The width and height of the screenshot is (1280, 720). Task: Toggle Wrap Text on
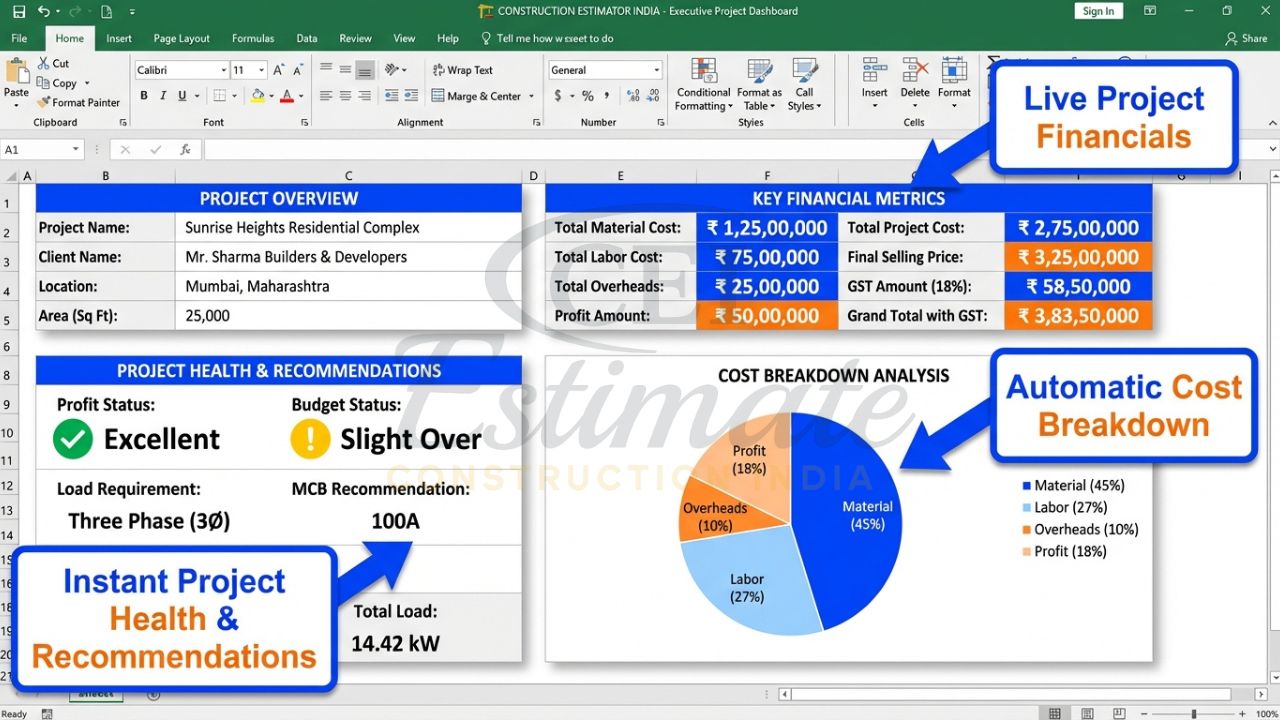(x=462, y=70)
